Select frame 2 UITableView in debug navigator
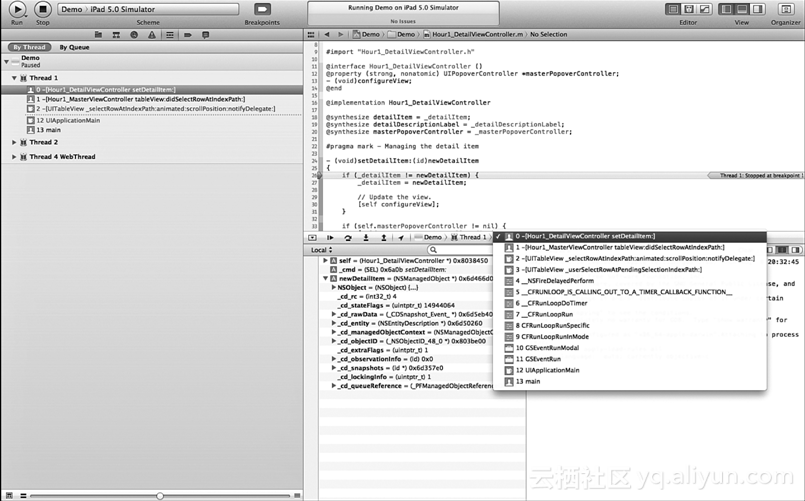The width and height of the screenshot is (805, 501). click(152, 109)
